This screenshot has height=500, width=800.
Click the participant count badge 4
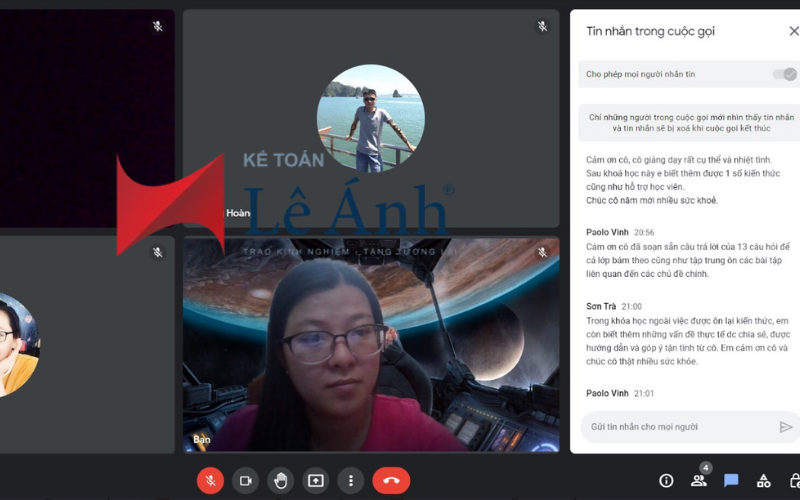[x=706, y=467]
